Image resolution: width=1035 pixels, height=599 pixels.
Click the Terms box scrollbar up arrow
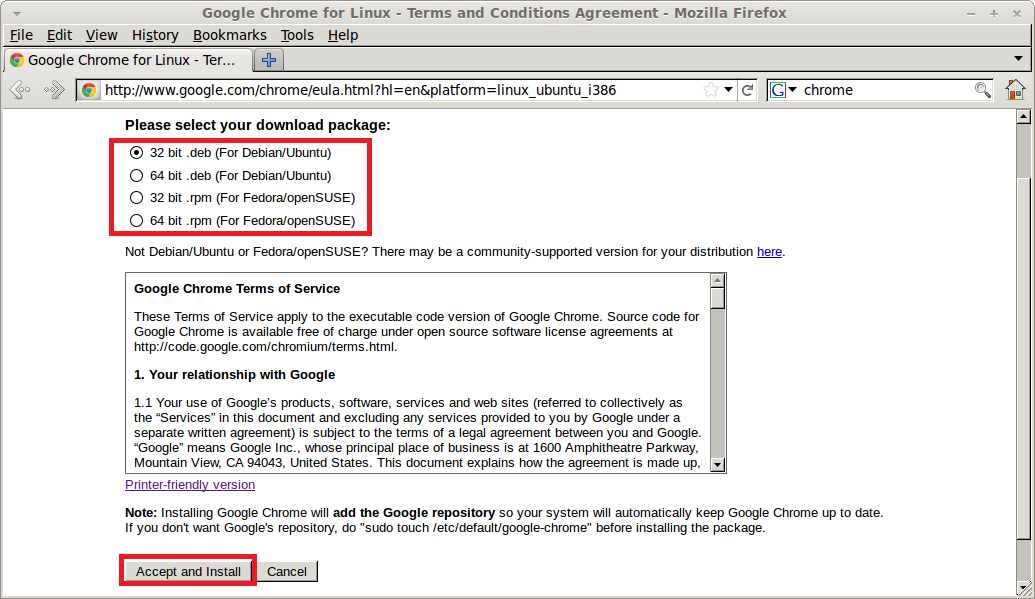coord(718,281)
